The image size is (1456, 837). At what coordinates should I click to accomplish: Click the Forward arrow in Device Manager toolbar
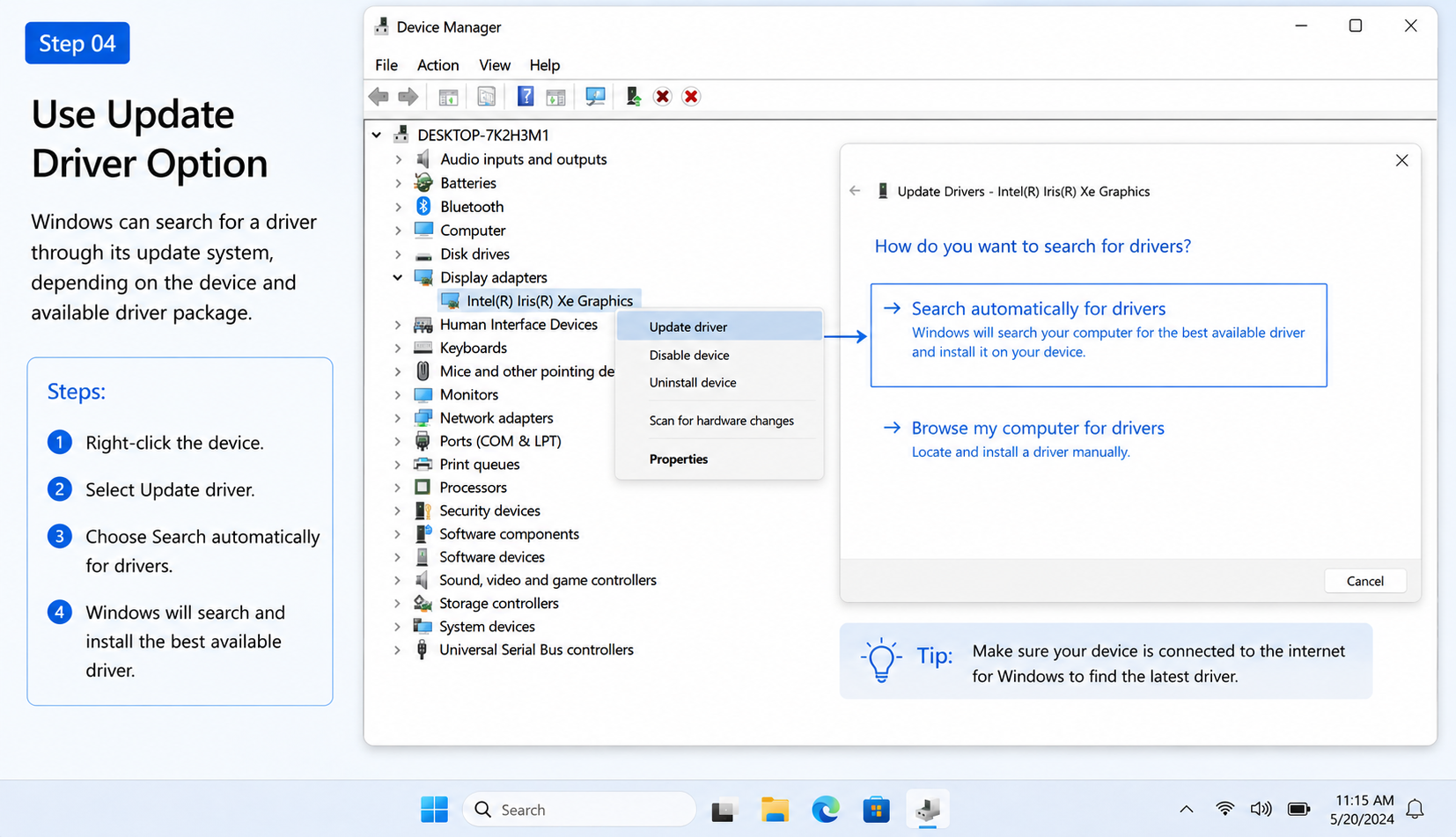(x=408, y=97)
